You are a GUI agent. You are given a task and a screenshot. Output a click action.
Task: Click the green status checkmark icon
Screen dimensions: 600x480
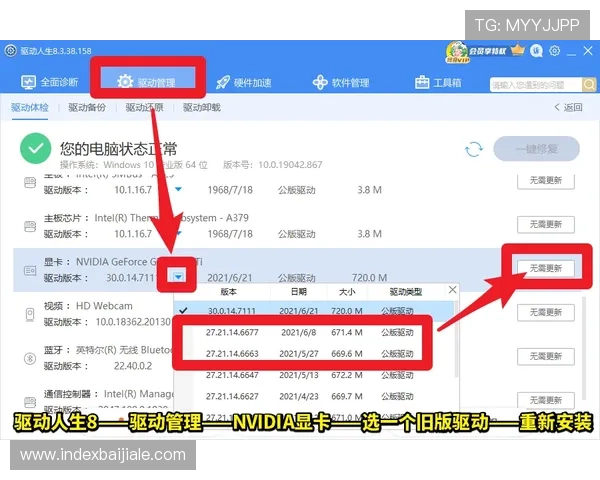[35, 149]
